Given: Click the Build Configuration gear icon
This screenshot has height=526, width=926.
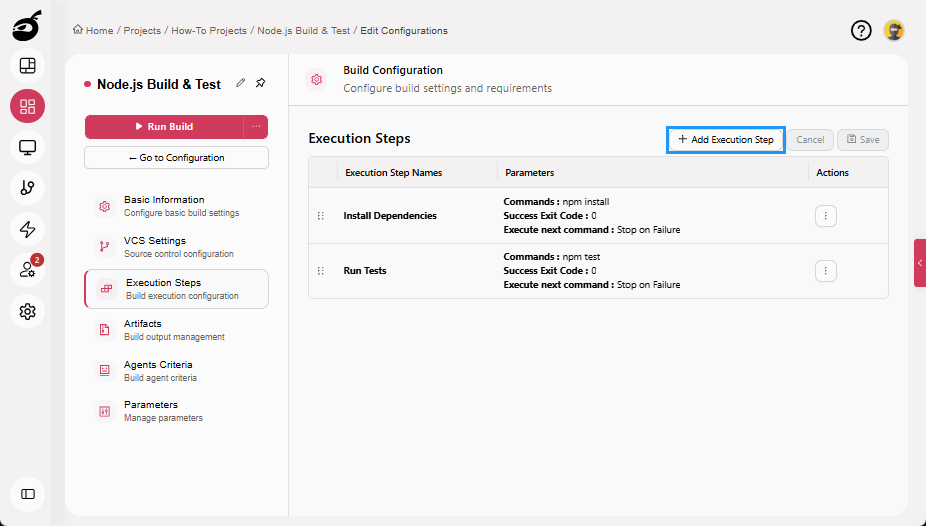Looking at the screenshot, I should pyautogui.click(x=317, y=79).
